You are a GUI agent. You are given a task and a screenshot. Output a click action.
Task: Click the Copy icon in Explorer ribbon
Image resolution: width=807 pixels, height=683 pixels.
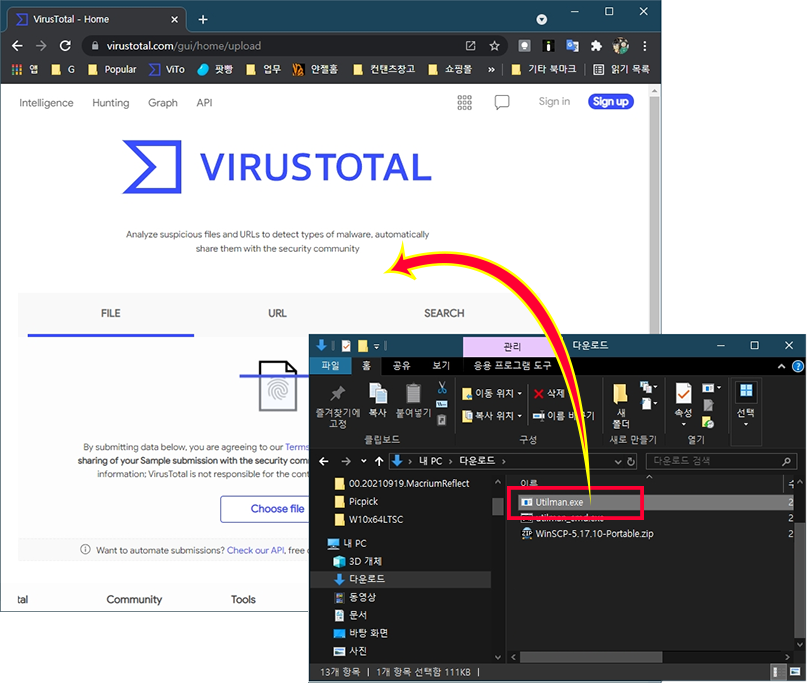click(378, 394)
